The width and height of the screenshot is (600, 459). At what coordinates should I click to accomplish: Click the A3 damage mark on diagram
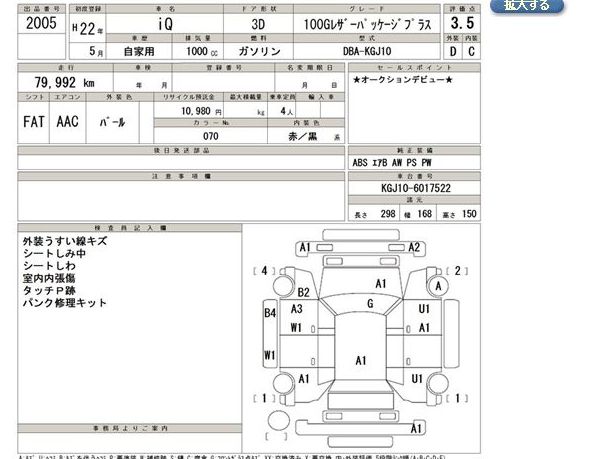pyautogui.click(x=298, y=309)
